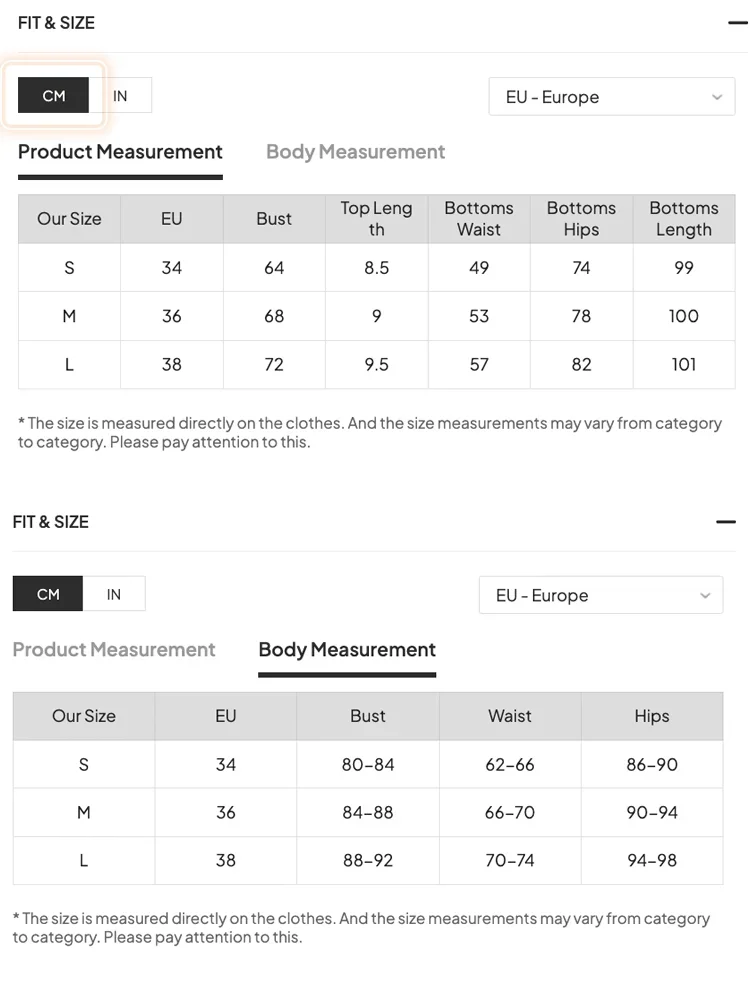Open the underlined Product Measurement tab

pos(120,152)
